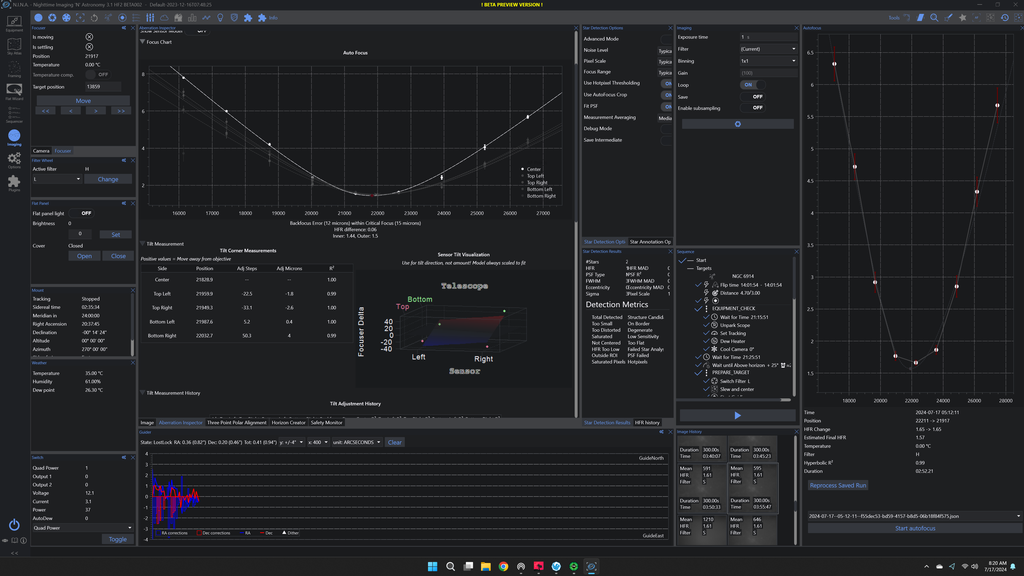Open the Three Point Polar Alignment tab
Image resolution: width=1024 pixels, height=576 pixels.
click(x=236, y=423)
